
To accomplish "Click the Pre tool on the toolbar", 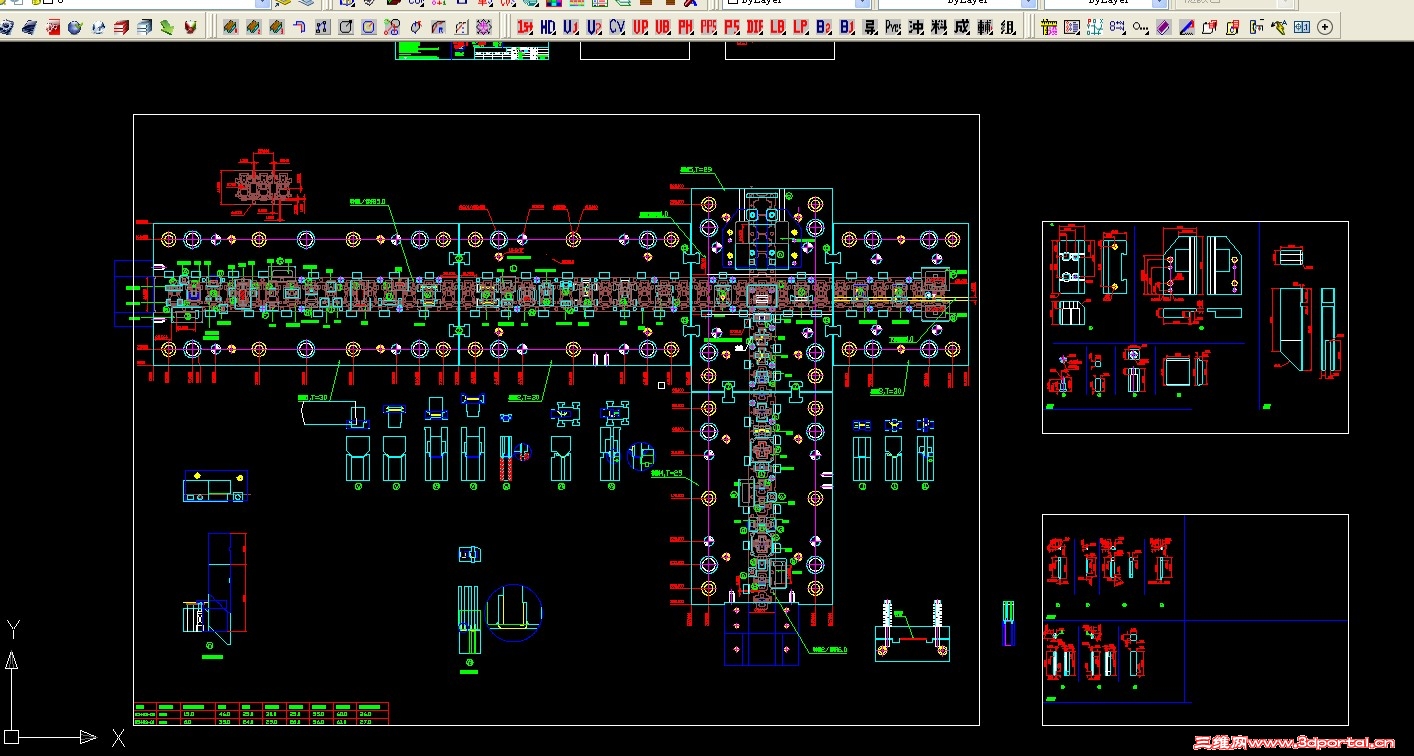I will 892,27.
